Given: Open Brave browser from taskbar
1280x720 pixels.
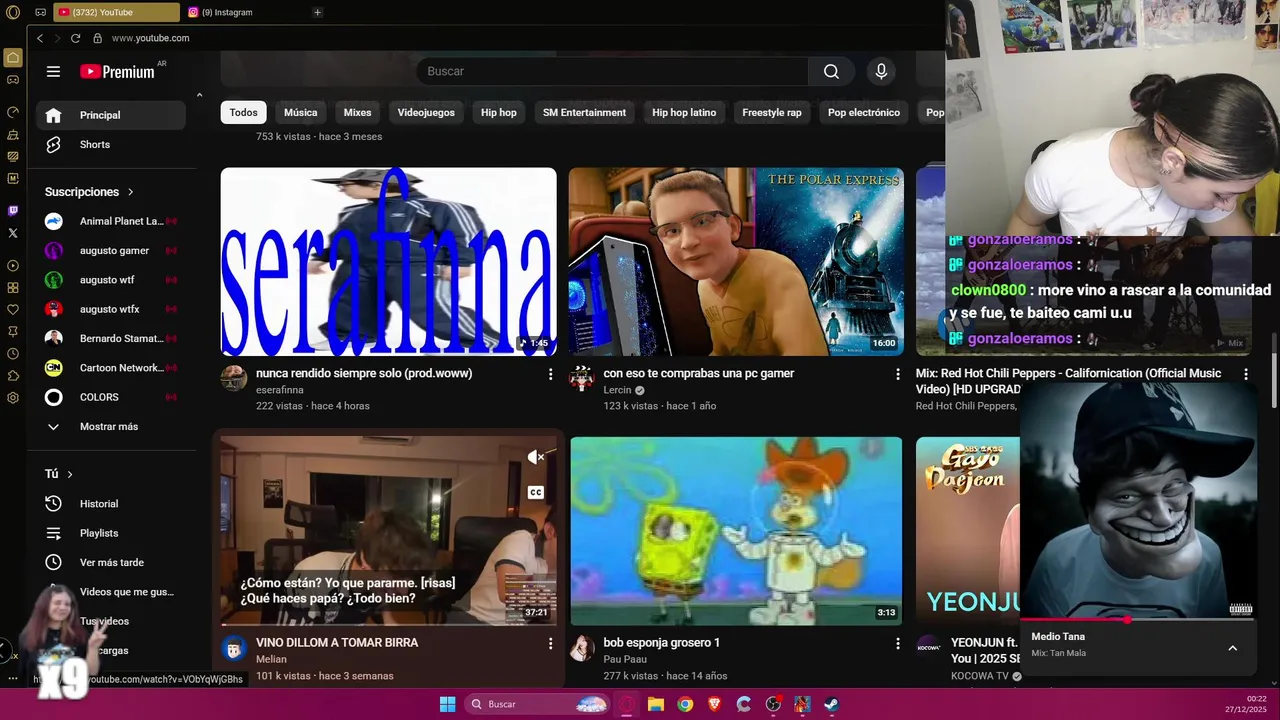Looking at the screenshot, I should click(714, 704).
